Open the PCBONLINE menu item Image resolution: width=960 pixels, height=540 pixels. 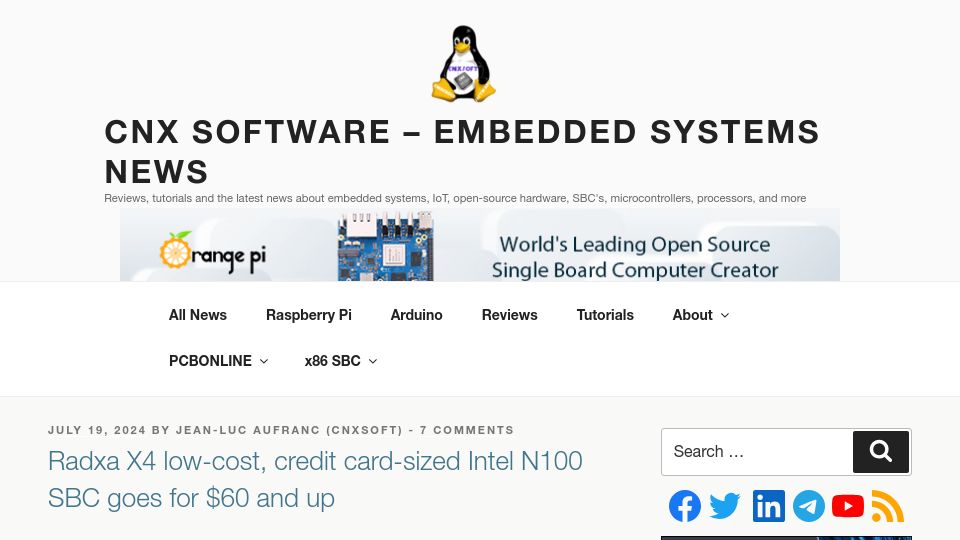[210, 361]
